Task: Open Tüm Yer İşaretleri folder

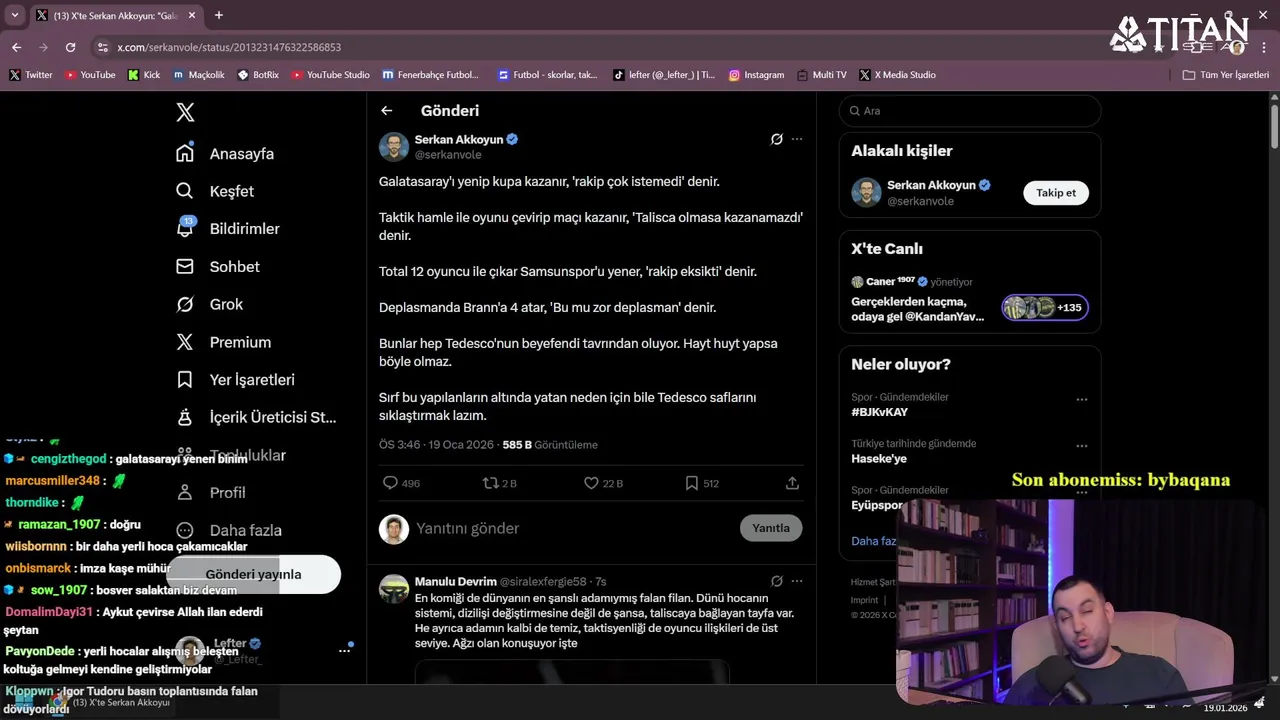Action: 1225,75
